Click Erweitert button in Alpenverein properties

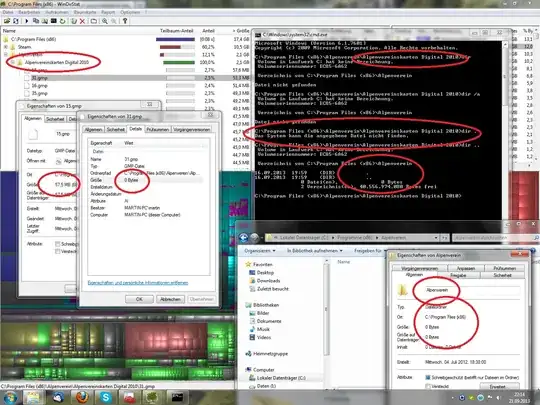tap(499, 387)
